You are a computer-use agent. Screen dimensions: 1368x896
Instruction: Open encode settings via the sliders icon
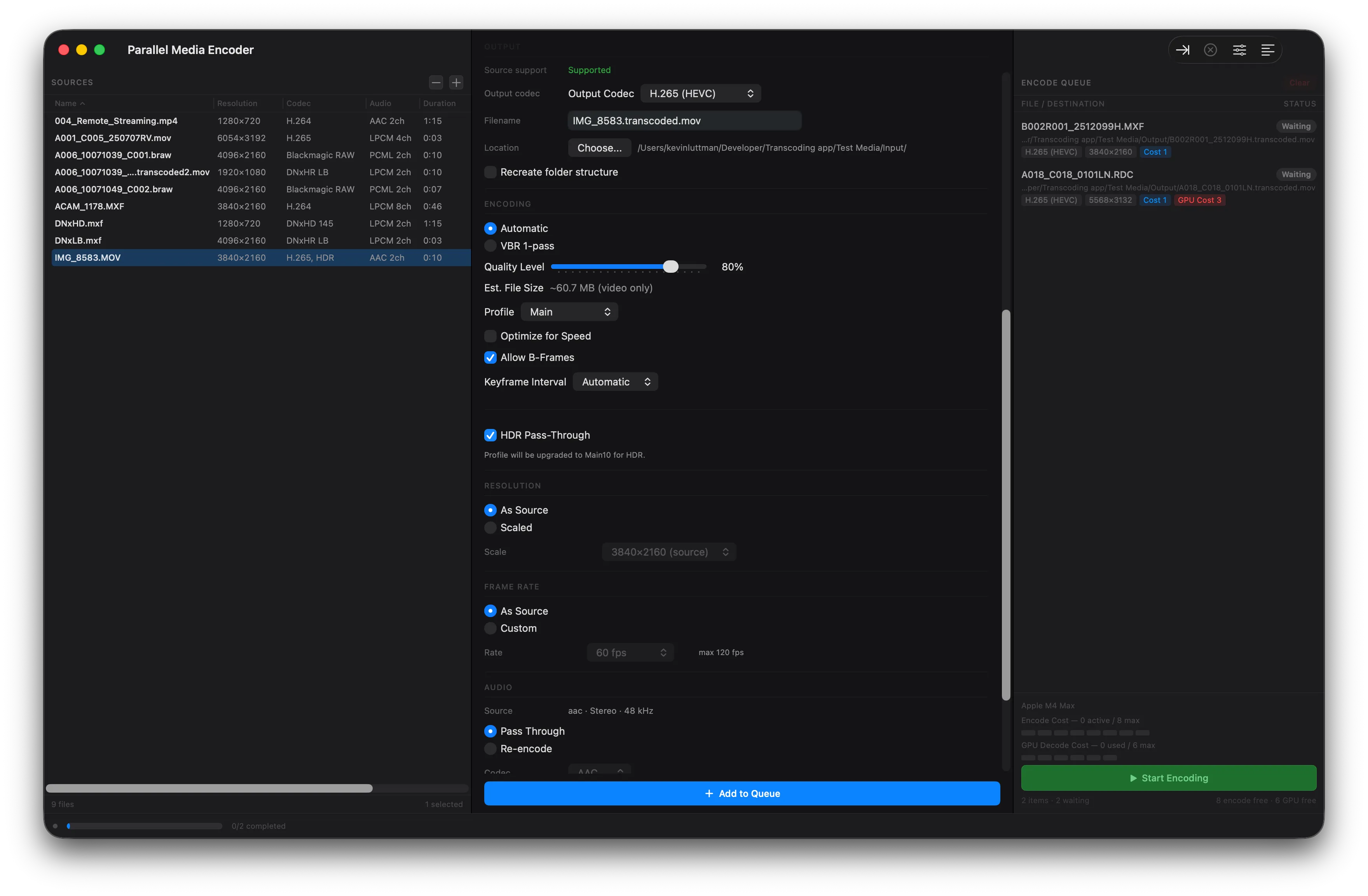click(x=1240, y=49)
